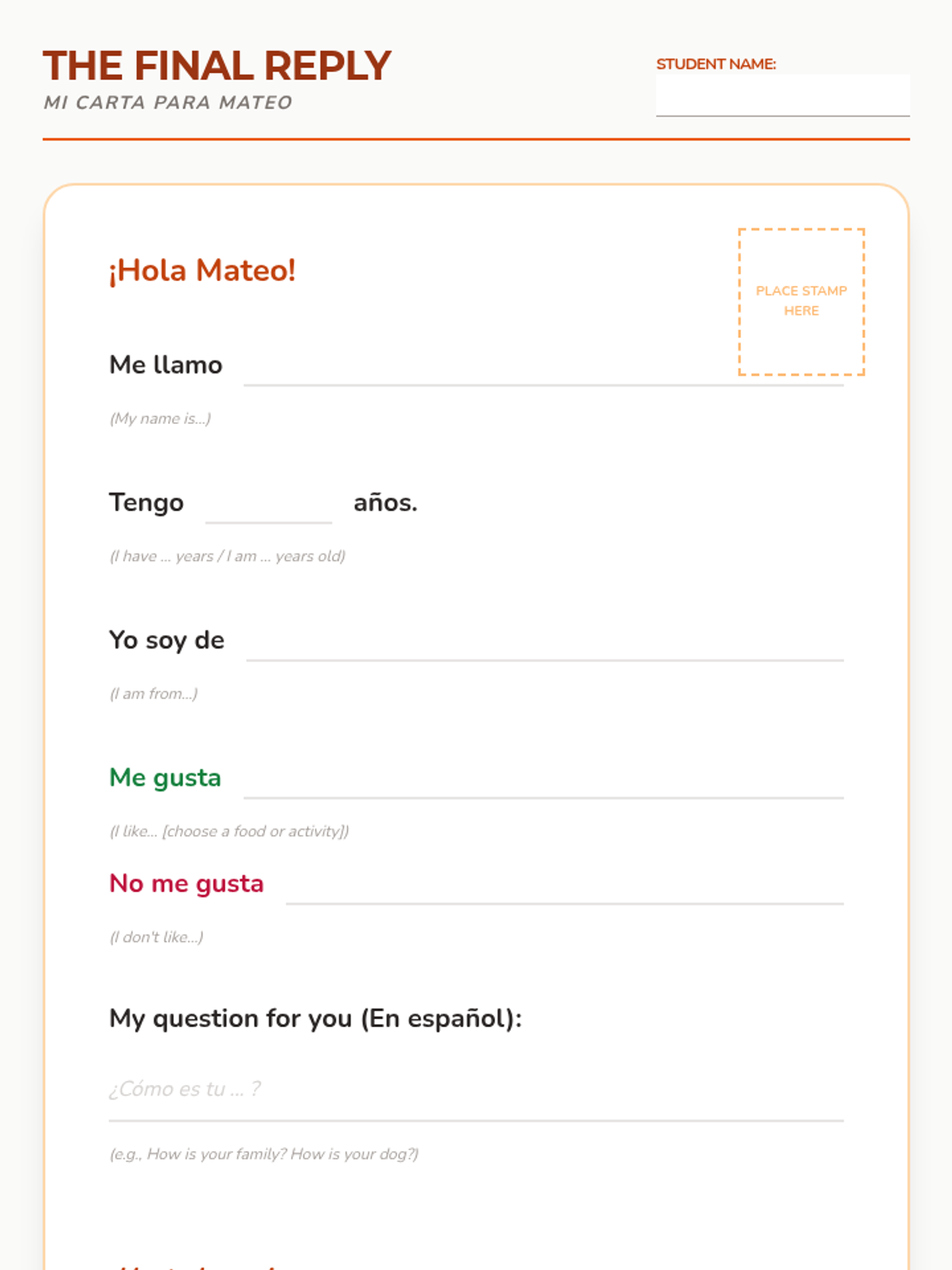Click the (My name is...) hint text
Image resolution: width=952 pixels, height=1270 pixels.
tap(160, 418)
